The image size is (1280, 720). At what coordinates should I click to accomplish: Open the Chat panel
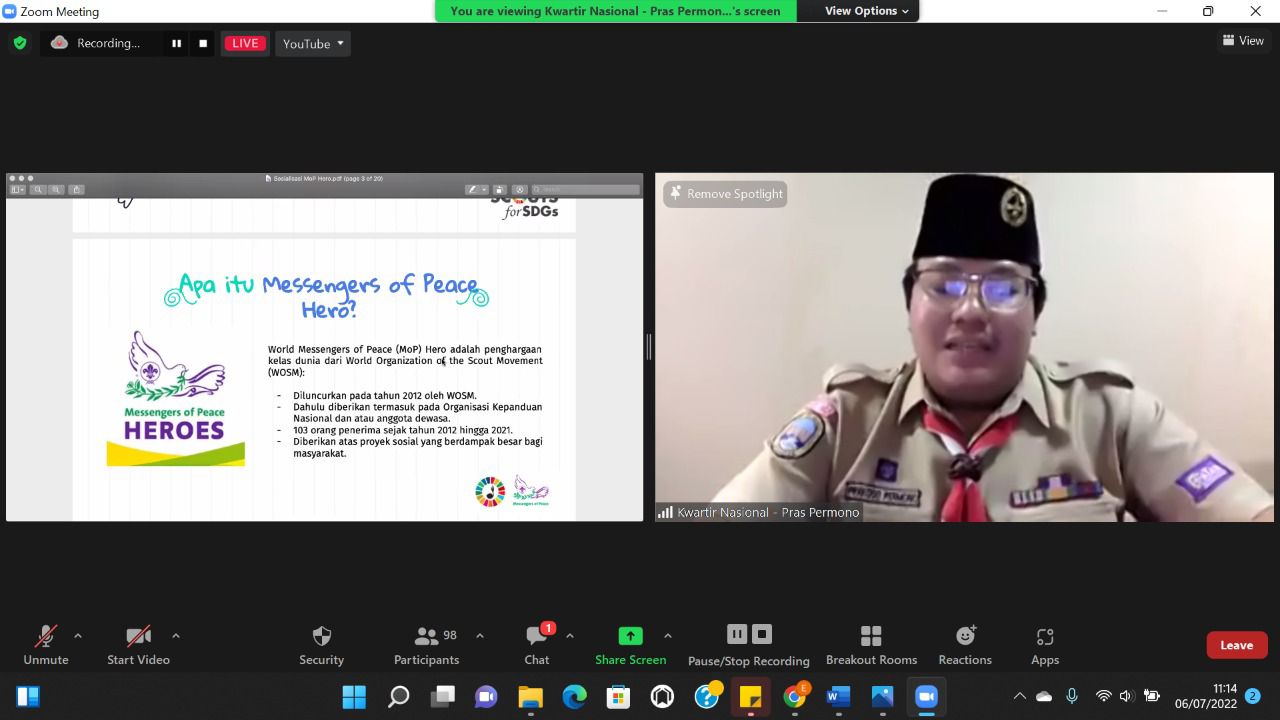tap(537, 637)
